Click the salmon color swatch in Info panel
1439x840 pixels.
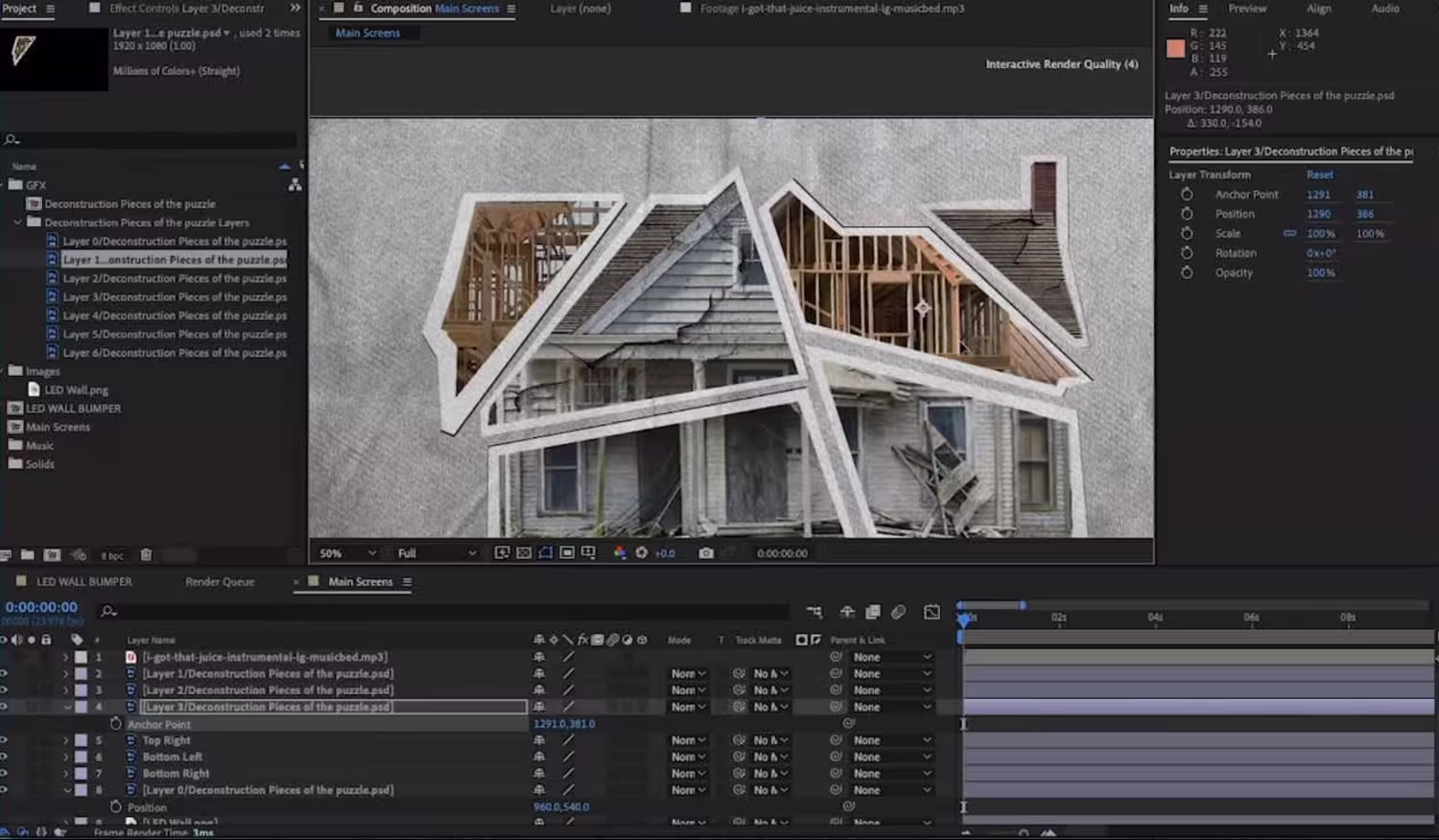pyautogui.click(x=1175, y=49)
